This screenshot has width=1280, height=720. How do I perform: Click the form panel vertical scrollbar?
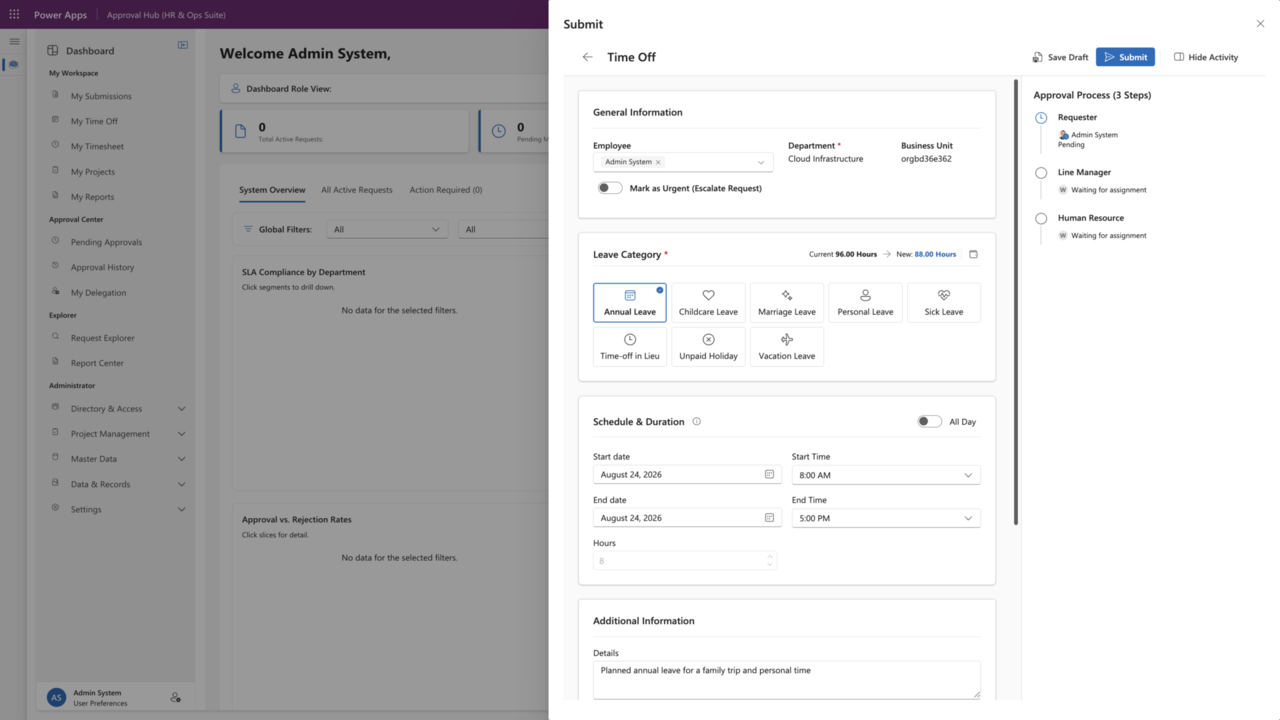click(x=1016, y=302)
